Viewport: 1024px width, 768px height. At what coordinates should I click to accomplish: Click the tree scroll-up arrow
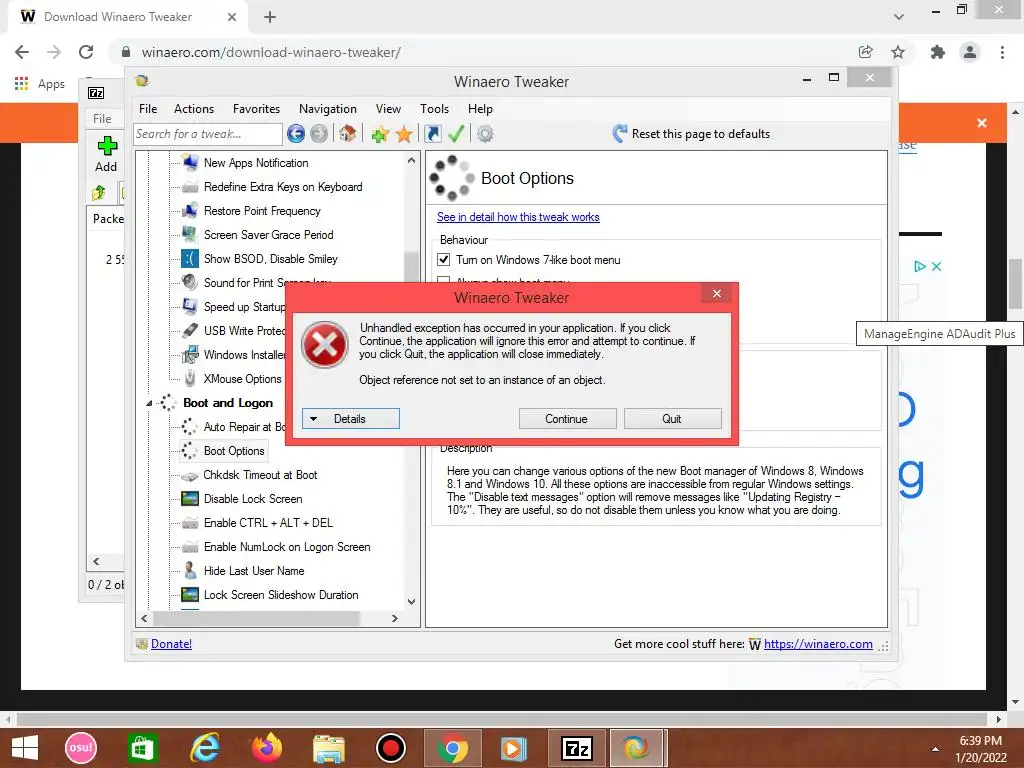411,160
